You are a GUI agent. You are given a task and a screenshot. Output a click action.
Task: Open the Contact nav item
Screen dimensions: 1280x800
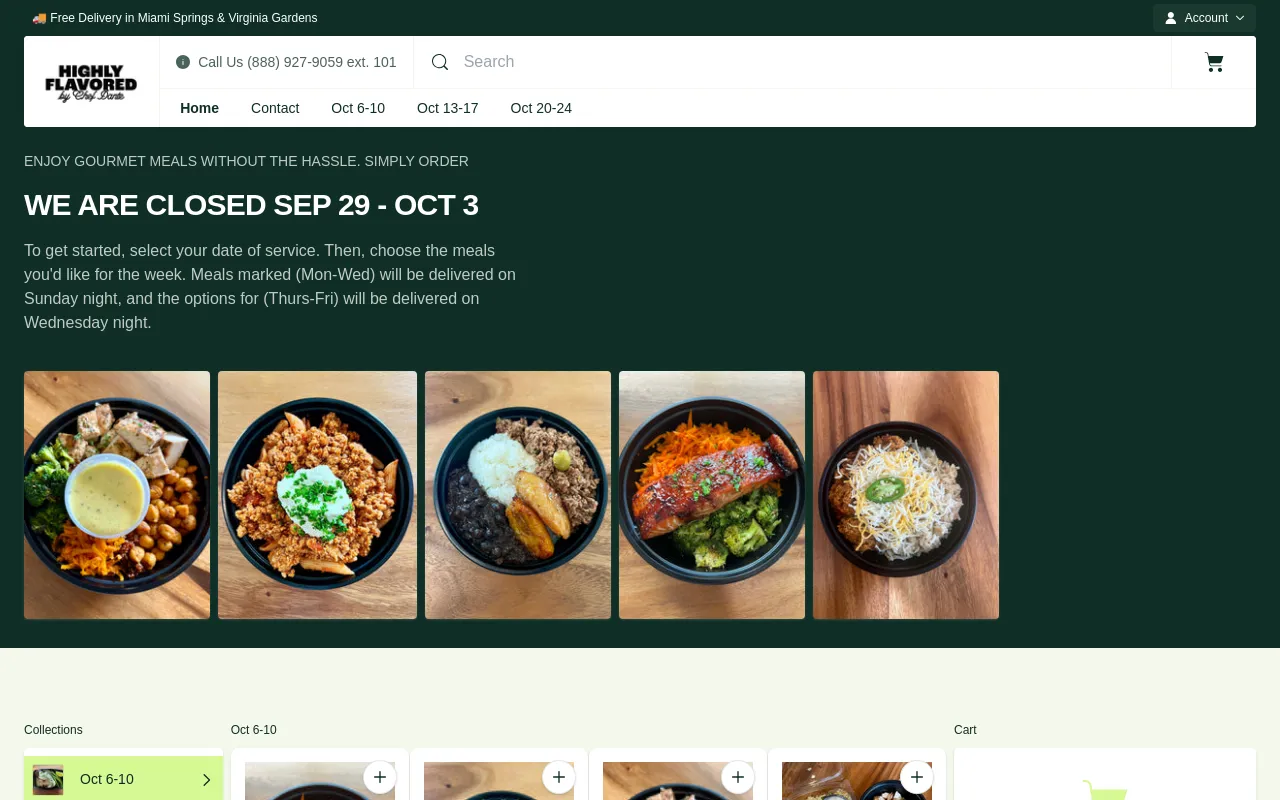(275, 108)
